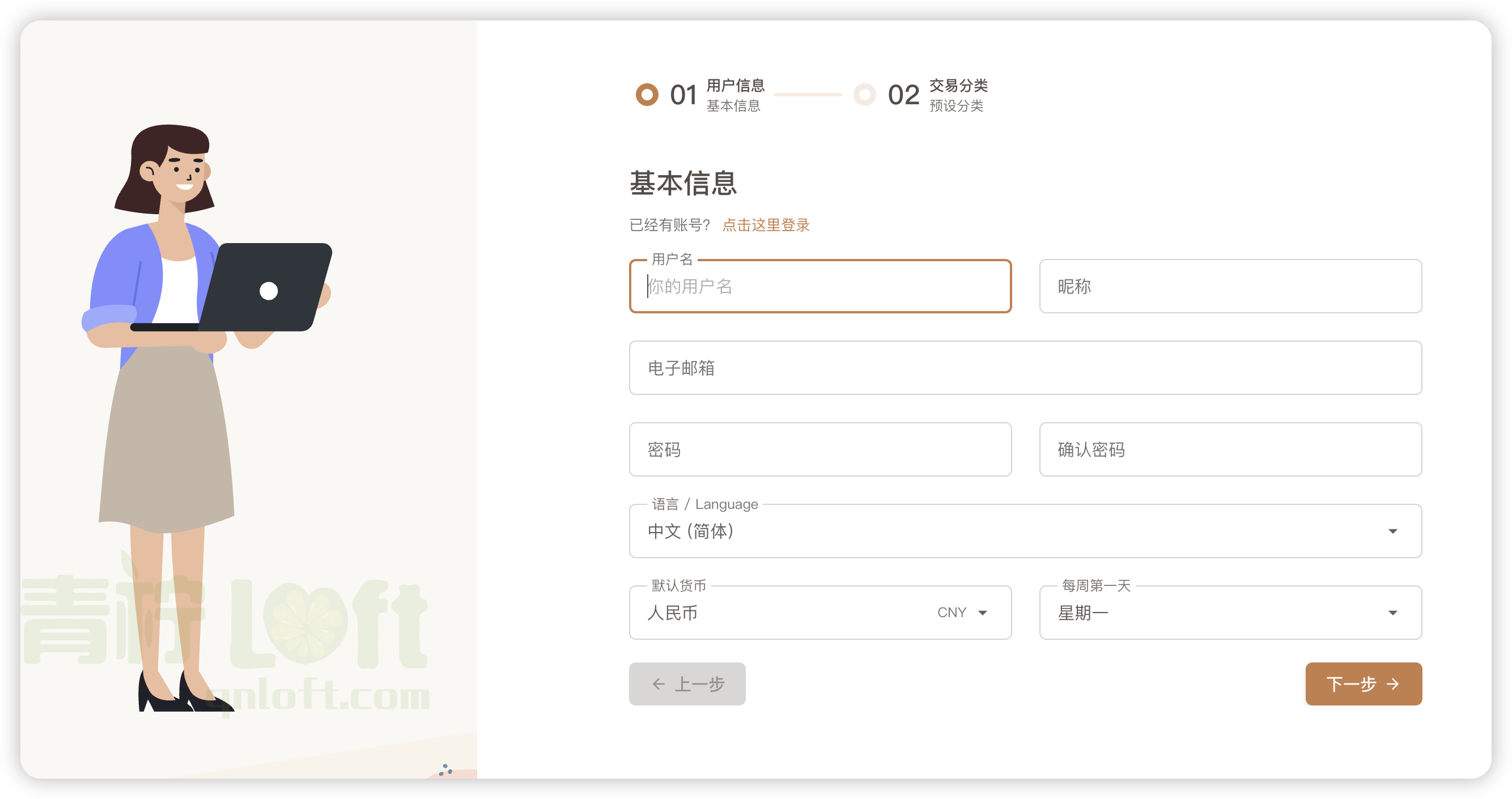
Task: Open the 语言/Language dropdown chevron
Action: click(x=1394, y=531)
